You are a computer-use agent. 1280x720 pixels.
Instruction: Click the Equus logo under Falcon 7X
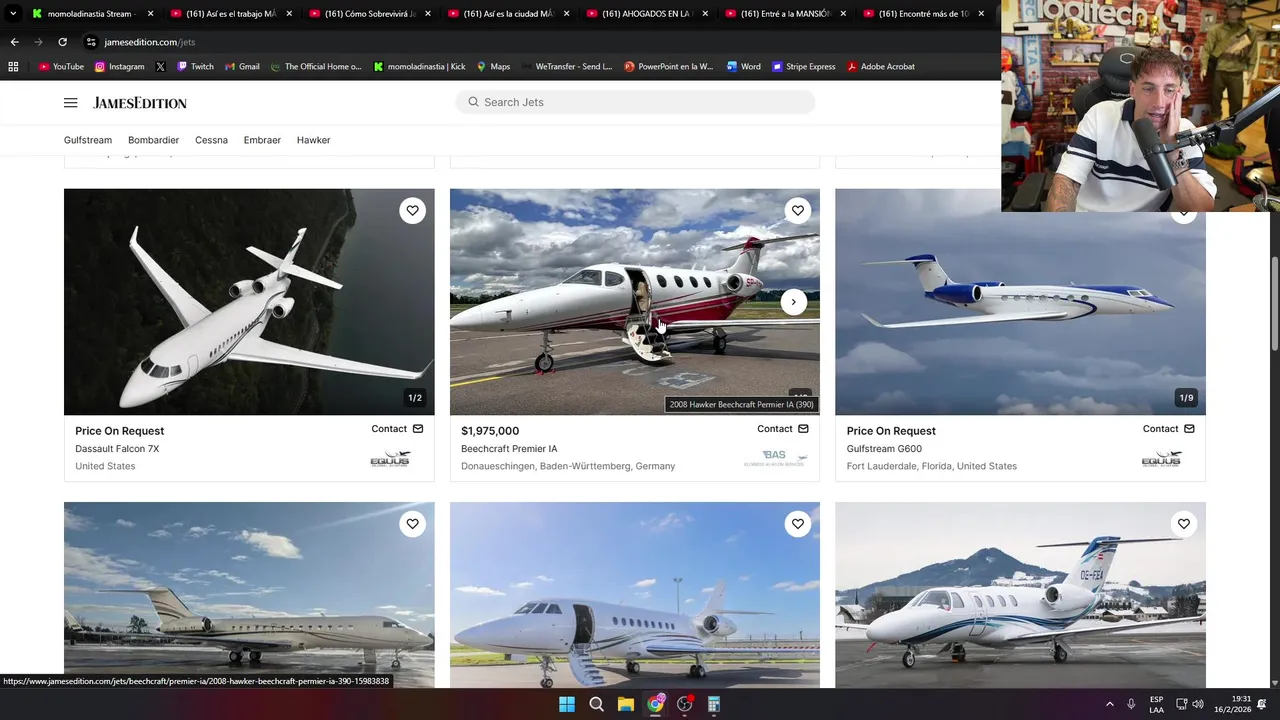coord(390,459)
